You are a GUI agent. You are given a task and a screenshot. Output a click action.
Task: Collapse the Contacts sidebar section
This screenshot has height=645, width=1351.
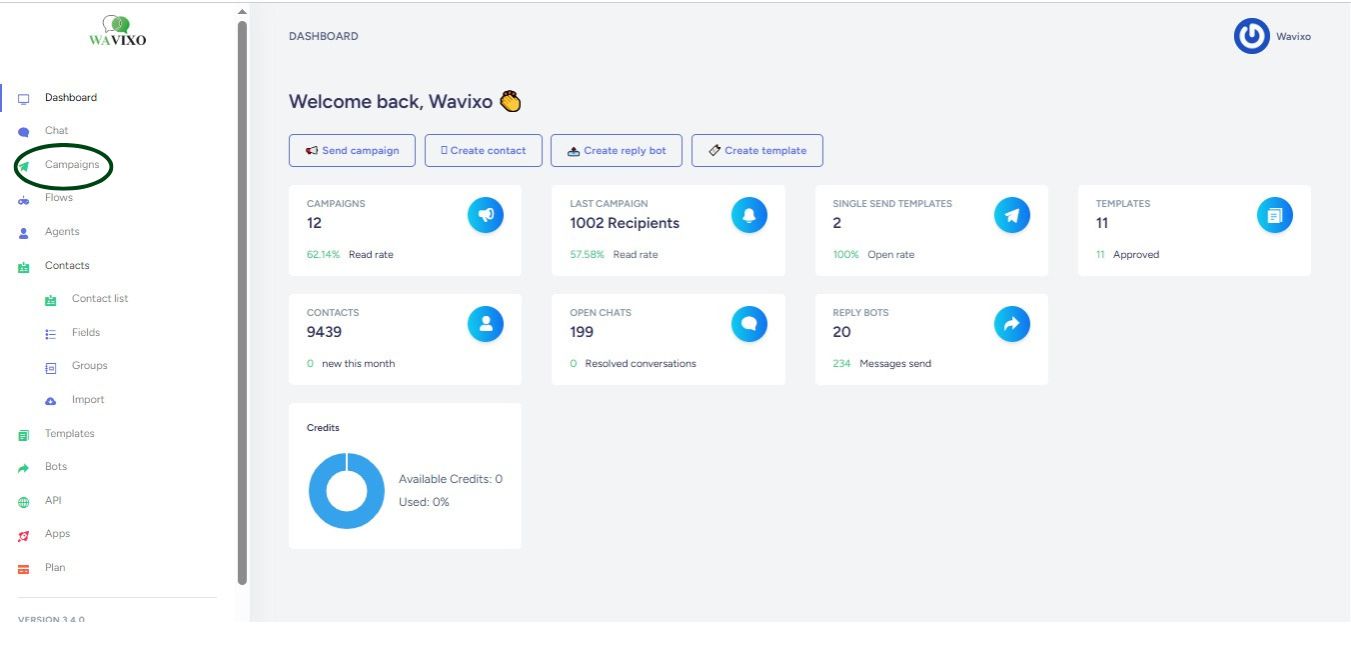67,266
